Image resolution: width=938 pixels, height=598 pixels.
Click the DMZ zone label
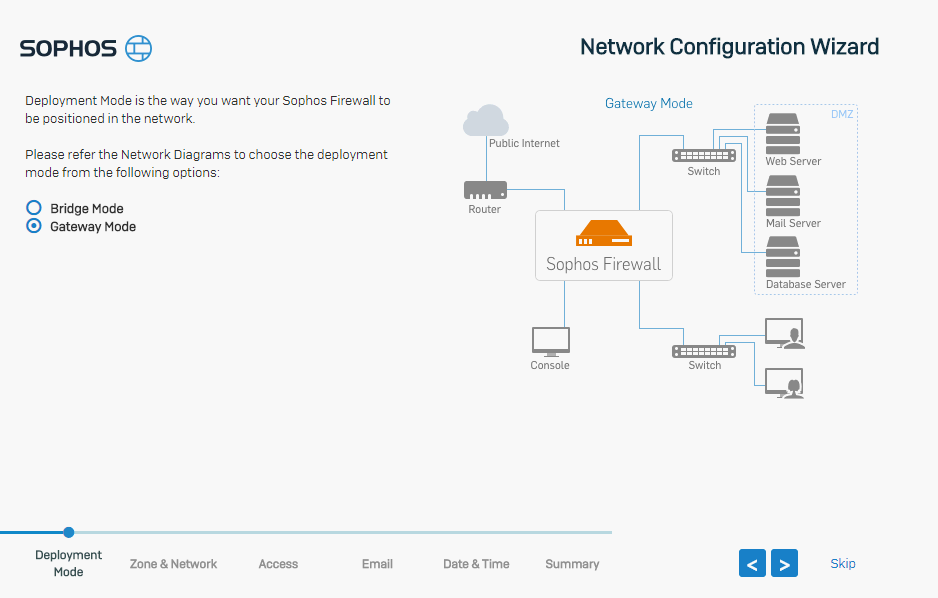[842, 114]
